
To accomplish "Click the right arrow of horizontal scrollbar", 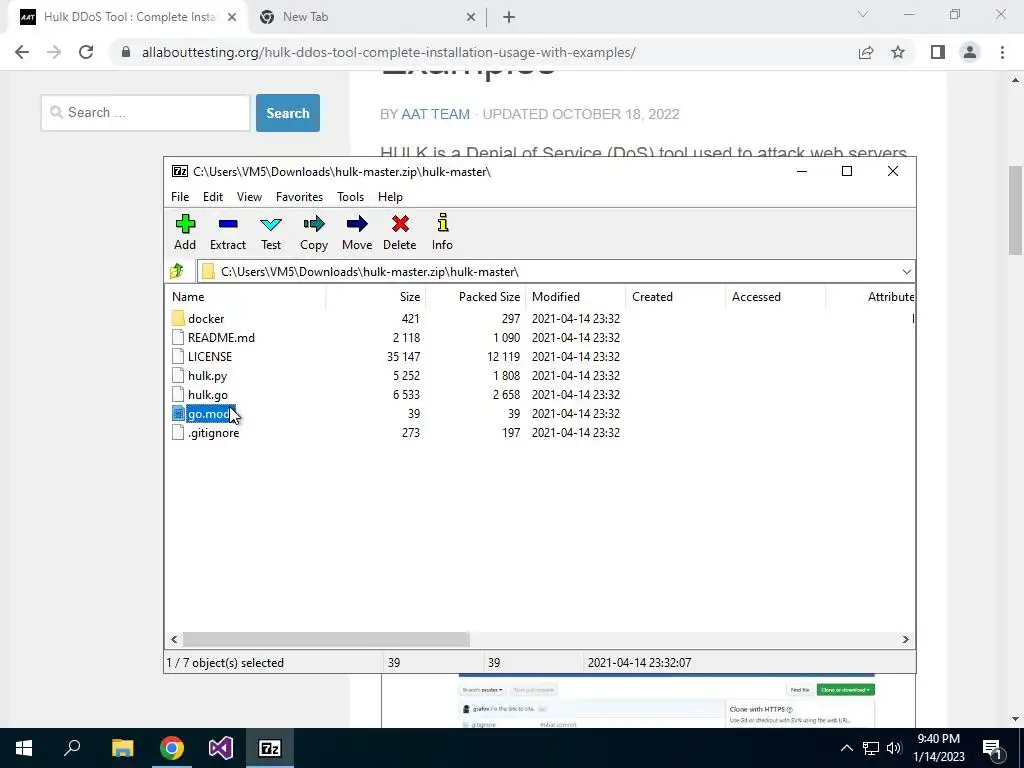I will 905,639.
